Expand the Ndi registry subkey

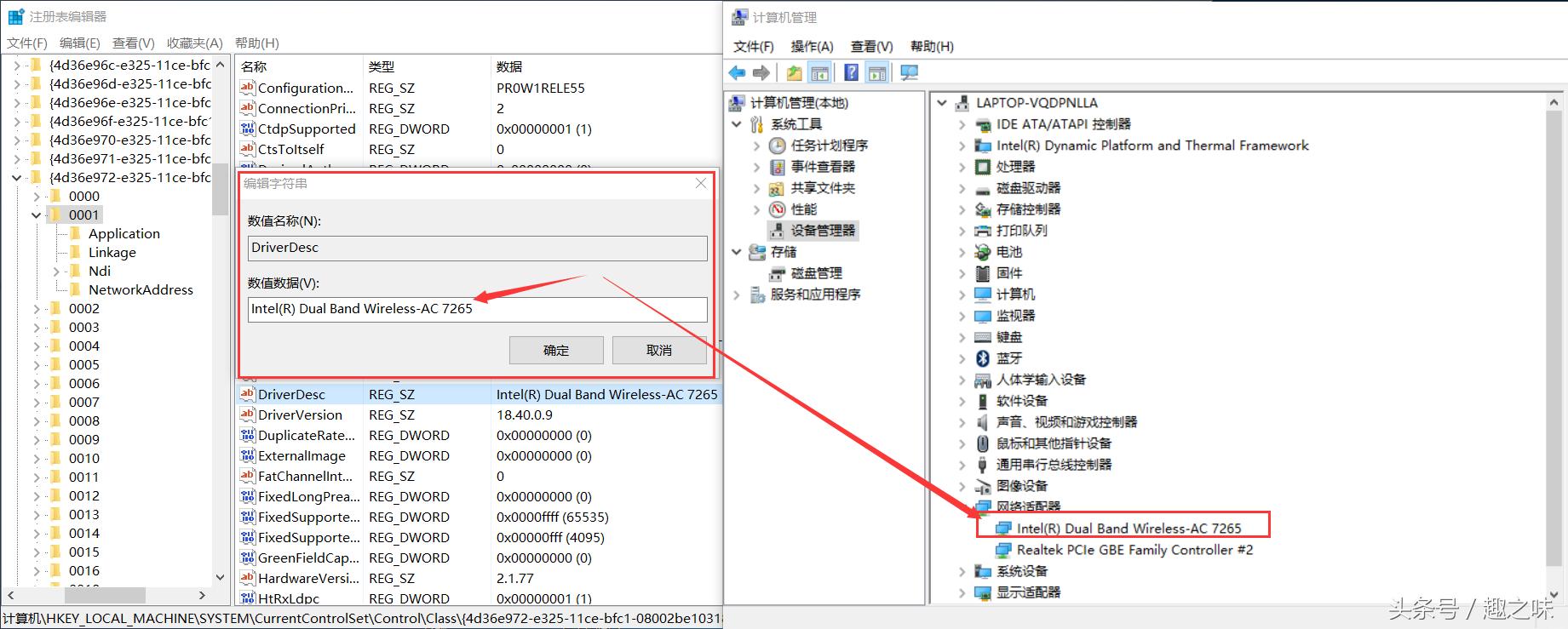[x=56, y=272]
